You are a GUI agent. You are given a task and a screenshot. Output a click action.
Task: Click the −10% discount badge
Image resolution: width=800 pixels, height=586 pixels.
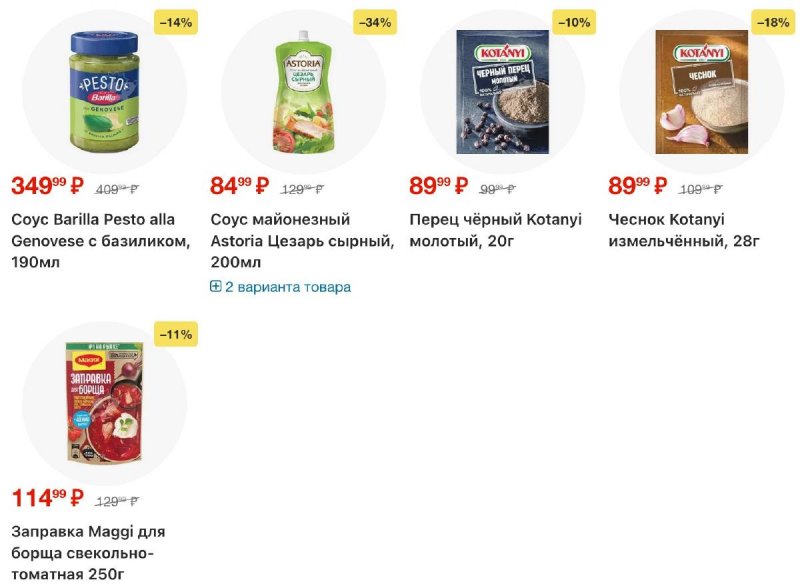coord(574,22)
